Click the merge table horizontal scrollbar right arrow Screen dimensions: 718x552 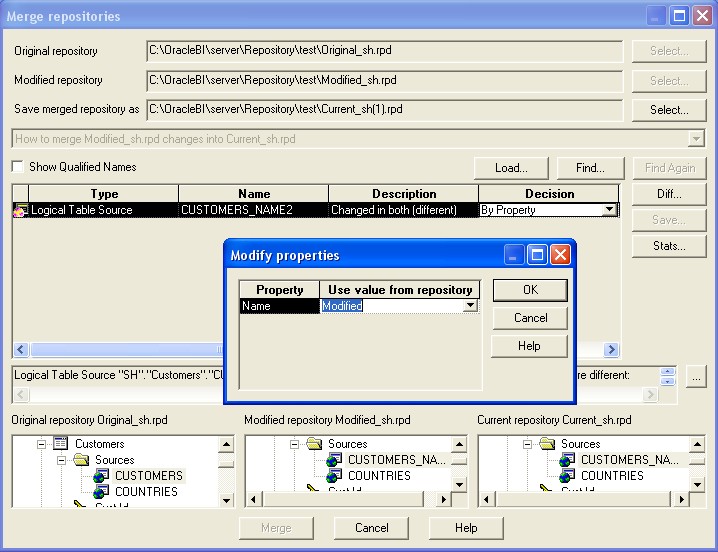pyautogui.click(x=611, y=350)
